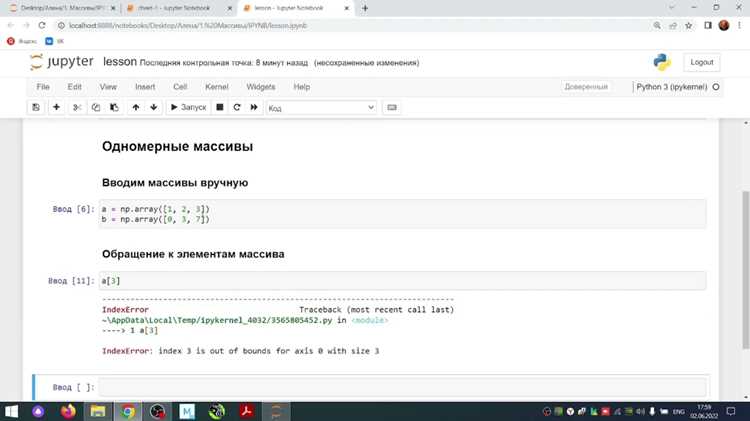Open the VK bookmark
Viewport: 750px width, 421px height.
click(x=55, y=41)
